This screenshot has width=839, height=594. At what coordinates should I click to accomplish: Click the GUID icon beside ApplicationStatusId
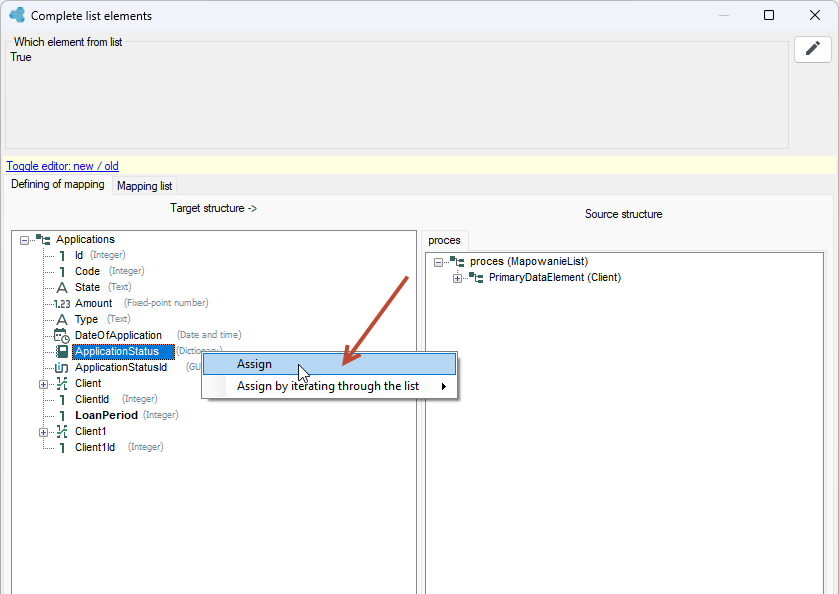pos(62,368)
